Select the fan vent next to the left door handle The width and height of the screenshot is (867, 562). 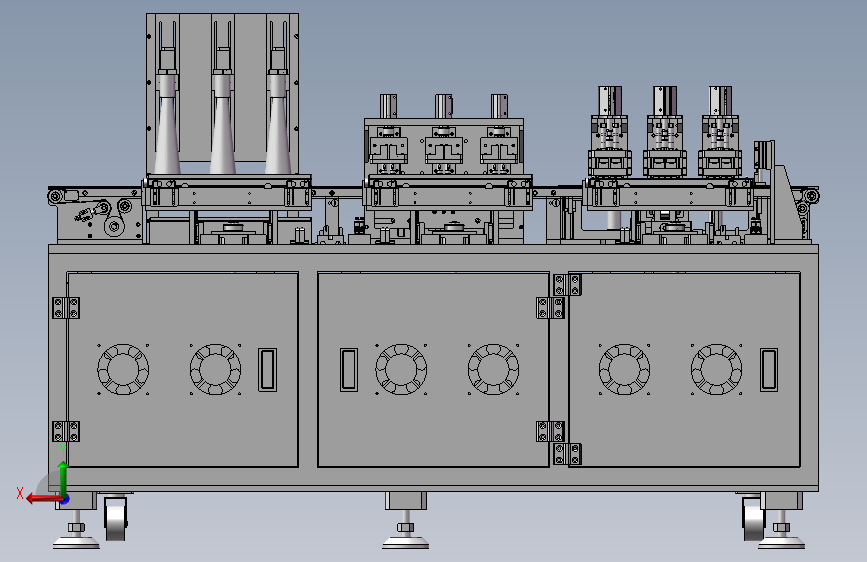pos(215,370)
